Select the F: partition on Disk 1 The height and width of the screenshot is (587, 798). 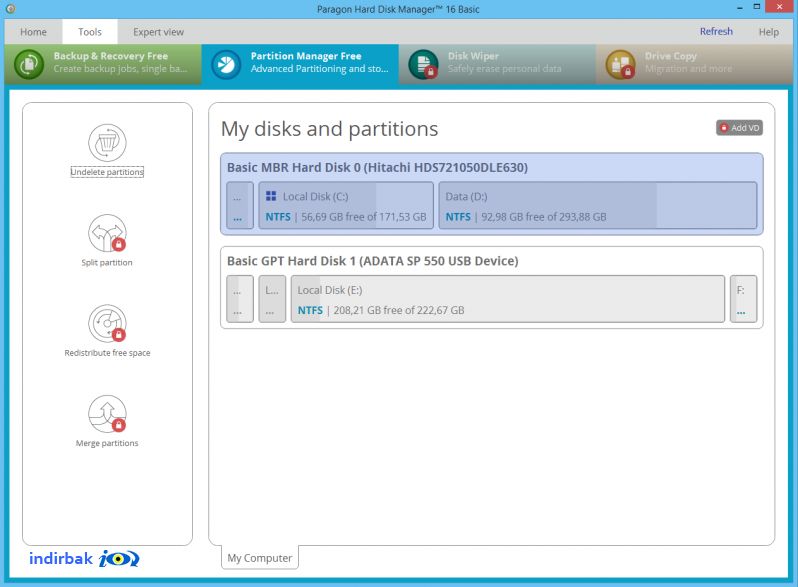[744, 299]
